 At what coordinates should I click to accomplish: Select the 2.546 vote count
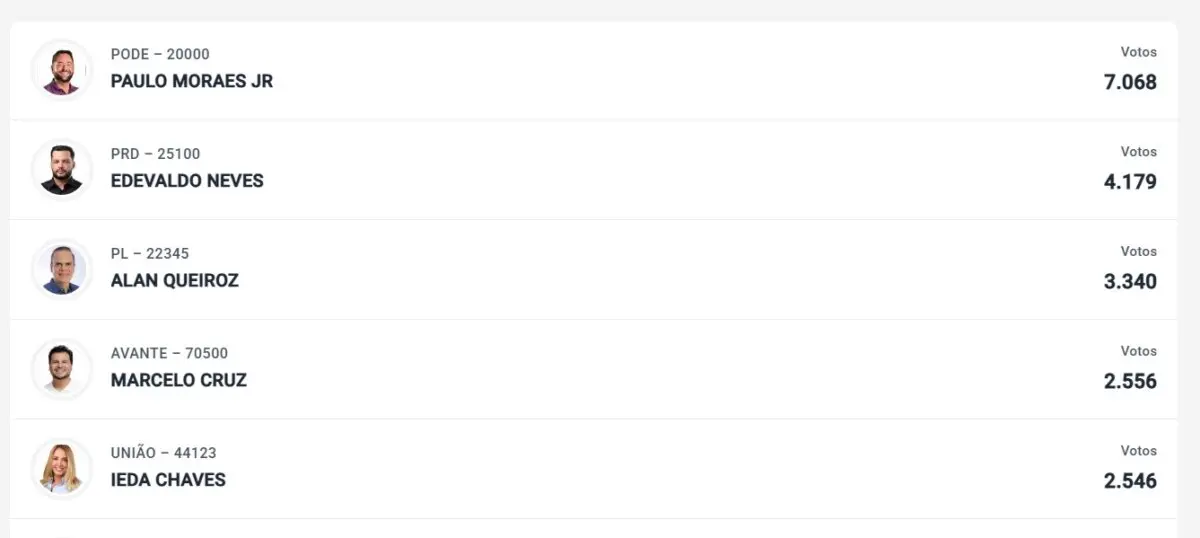(x=1130, y=481)
